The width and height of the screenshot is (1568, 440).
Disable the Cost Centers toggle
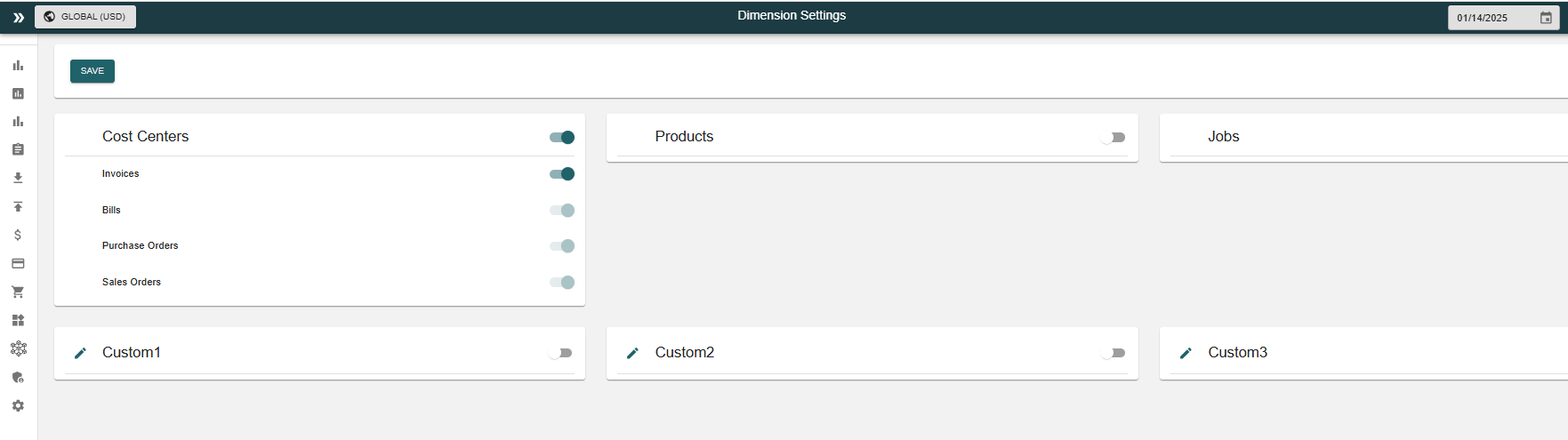point(562,137)
